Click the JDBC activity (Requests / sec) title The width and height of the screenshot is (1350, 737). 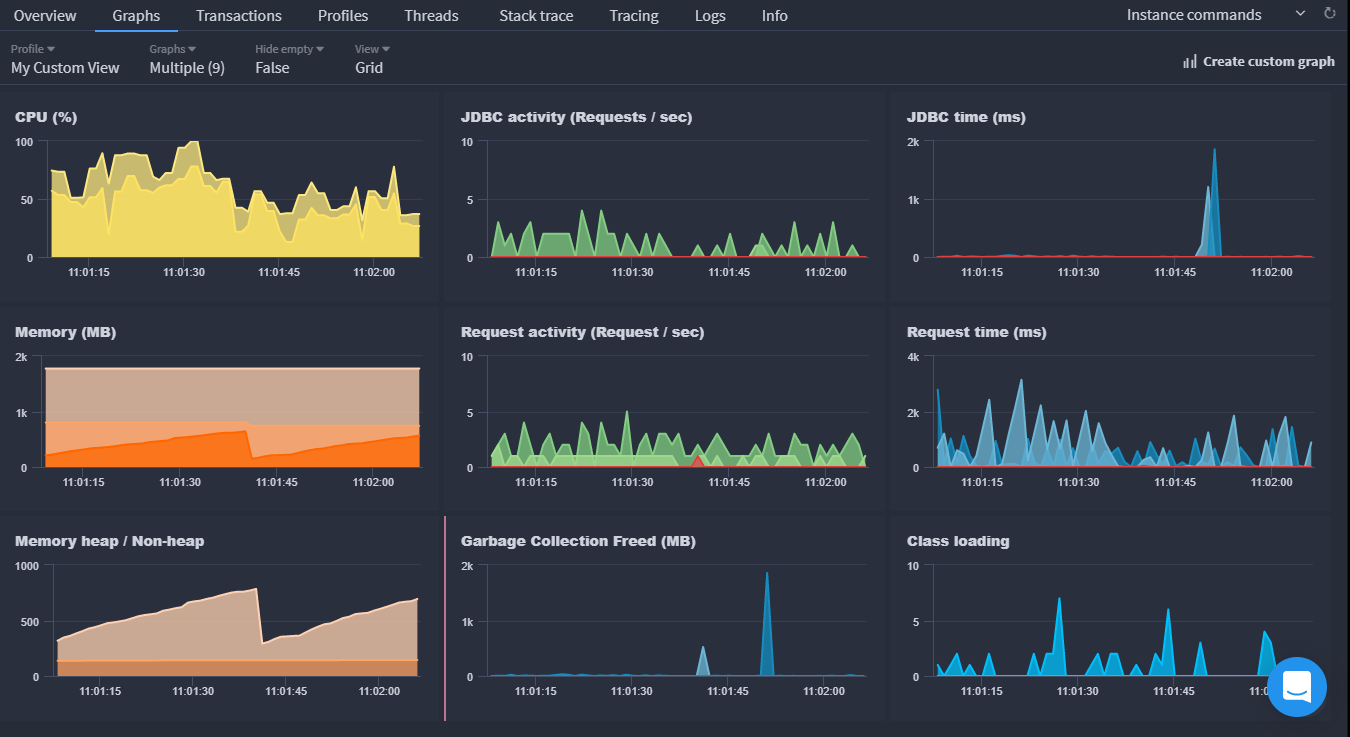tap(577, 117)
